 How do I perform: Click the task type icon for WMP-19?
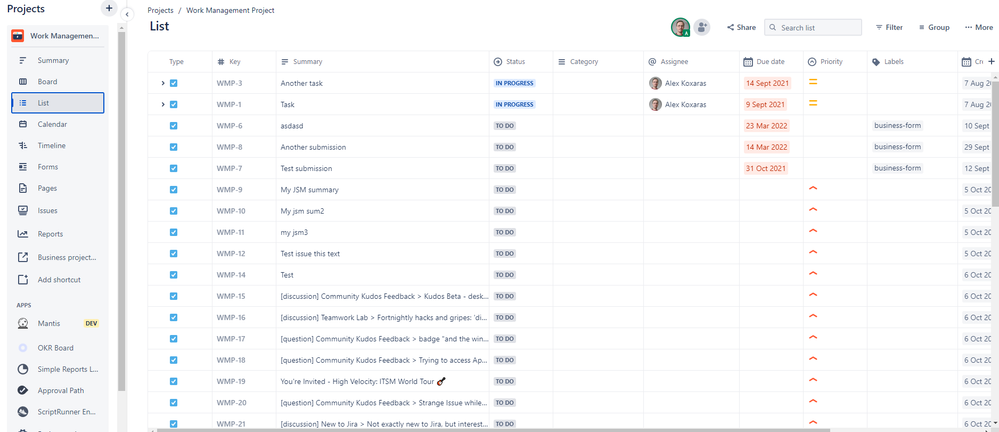[x=173, y=381]
